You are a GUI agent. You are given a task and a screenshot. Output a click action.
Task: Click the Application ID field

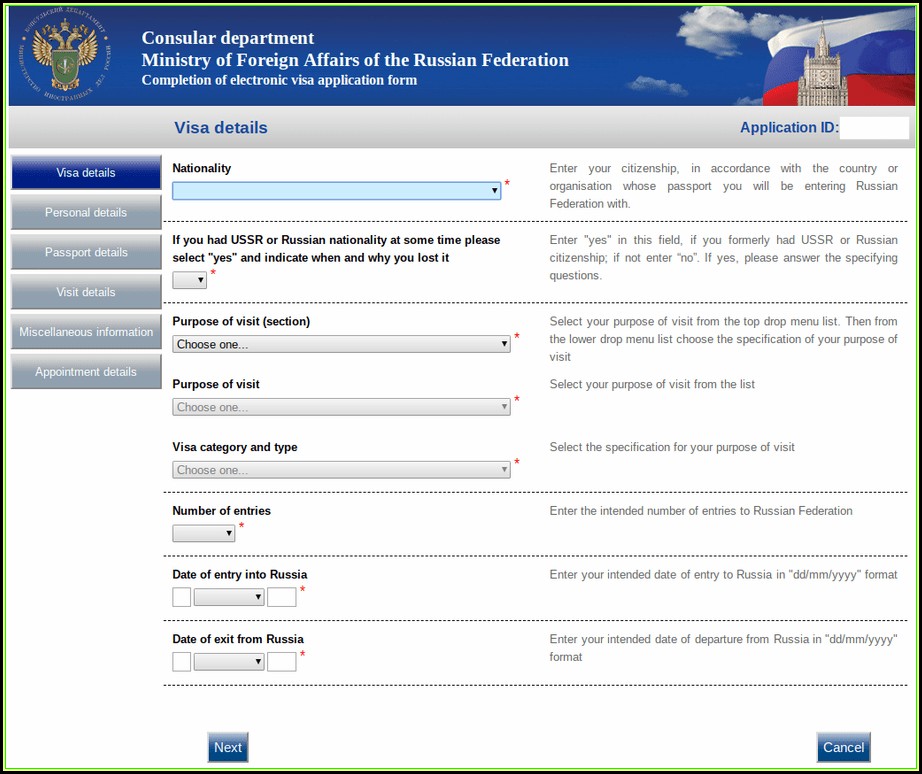874,128
